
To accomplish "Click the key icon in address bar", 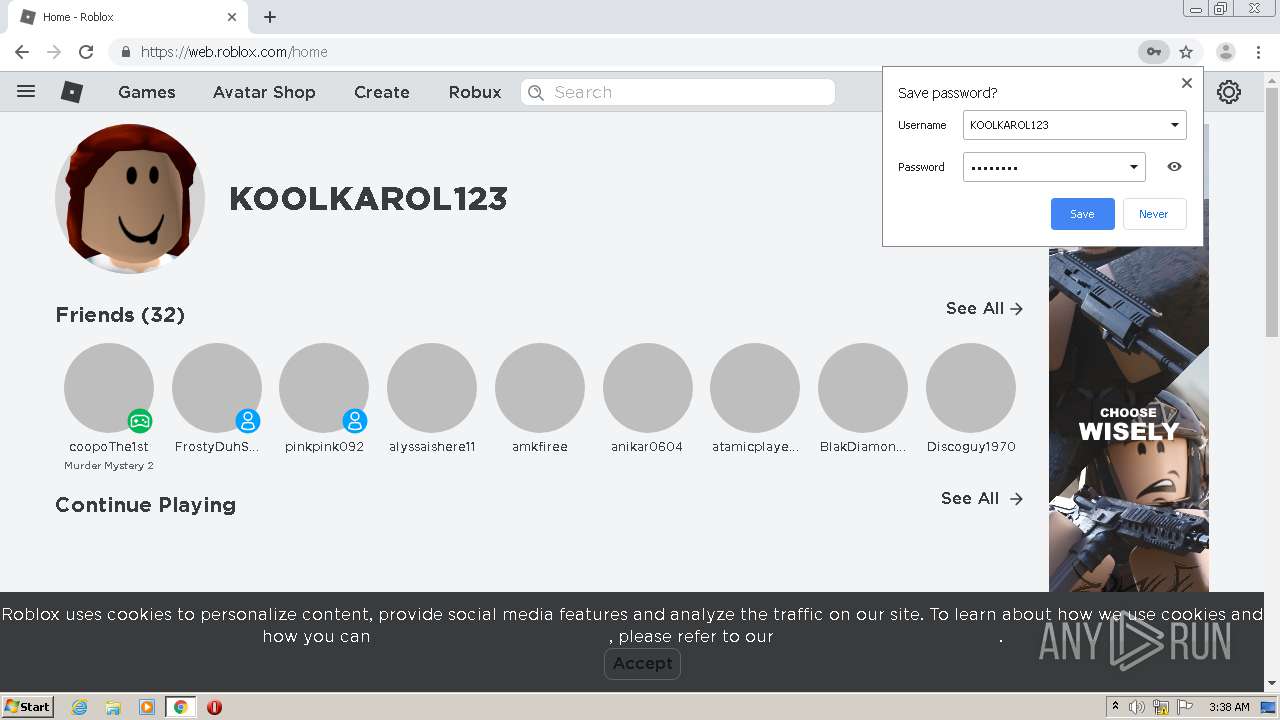I will click(1153, 52).
